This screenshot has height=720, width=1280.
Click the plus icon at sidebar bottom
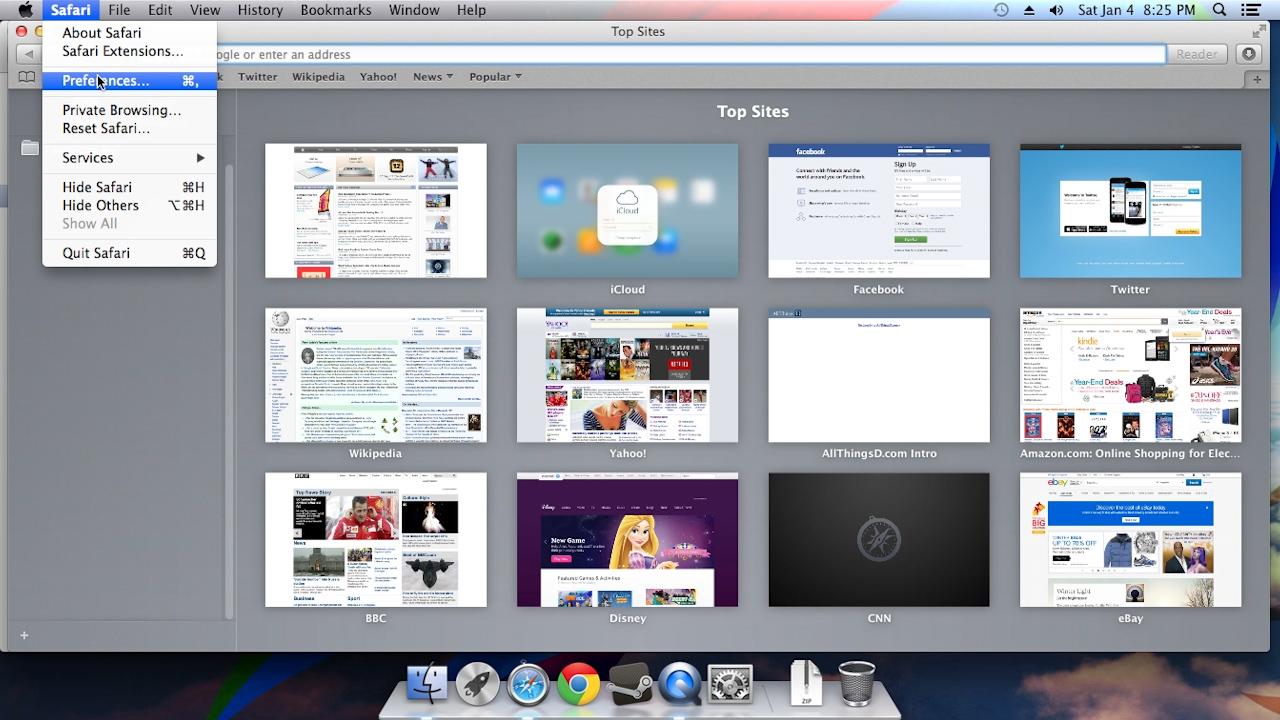coord(24,635)
